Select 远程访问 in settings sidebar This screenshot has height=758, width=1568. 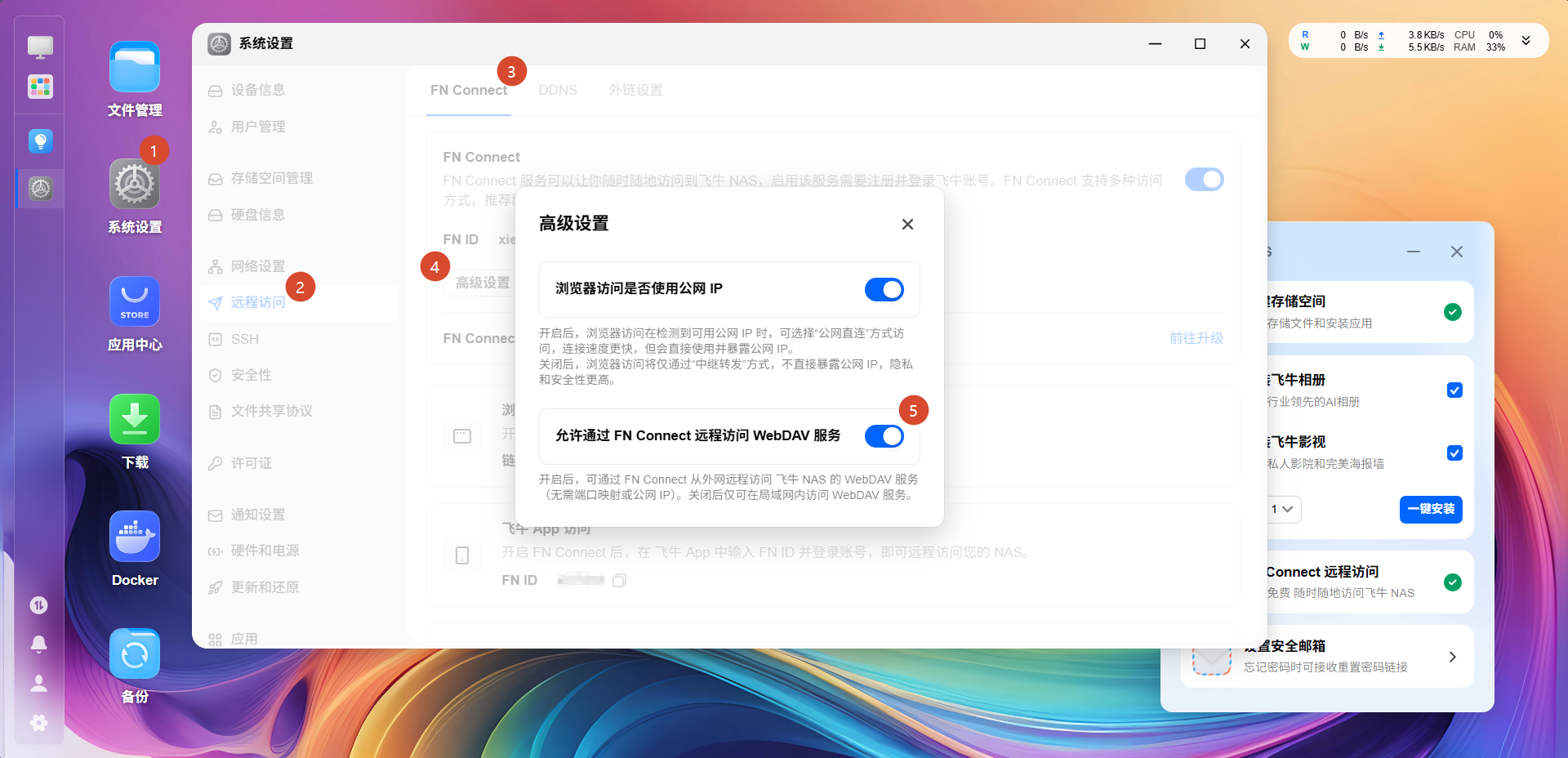(x=299, y=302)
